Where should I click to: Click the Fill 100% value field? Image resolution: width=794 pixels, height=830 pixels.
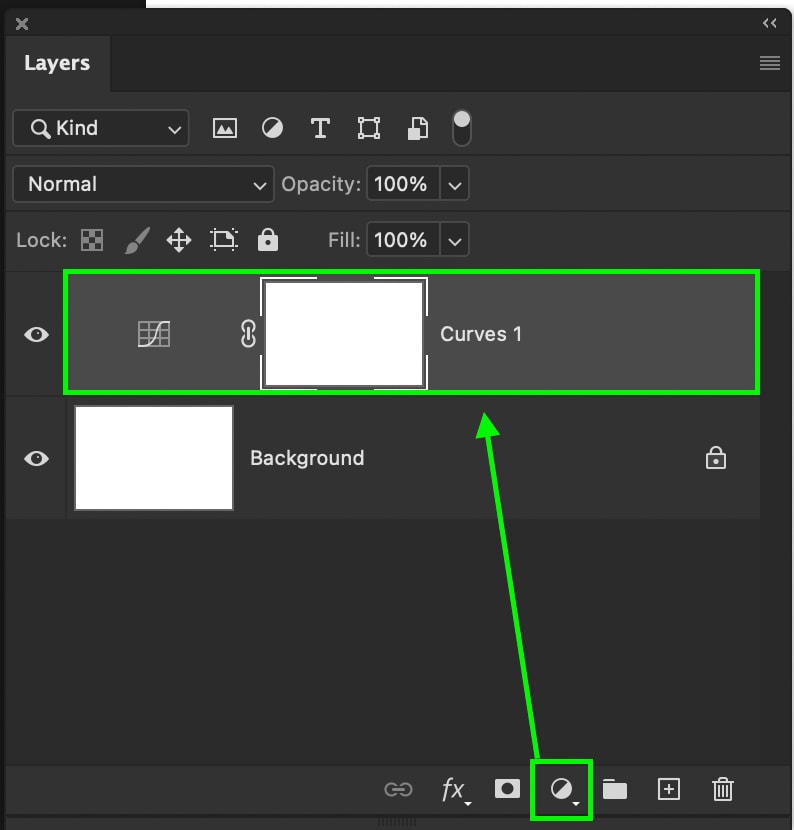(403, 240)
